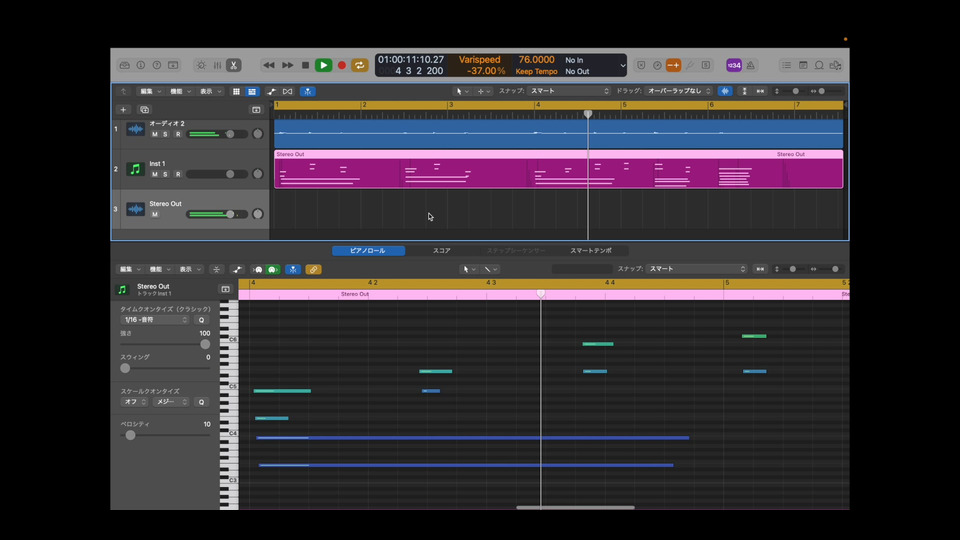Open tracks area 表示 menu
Viewport: 960px width, 540px height.
pos(210,91)
